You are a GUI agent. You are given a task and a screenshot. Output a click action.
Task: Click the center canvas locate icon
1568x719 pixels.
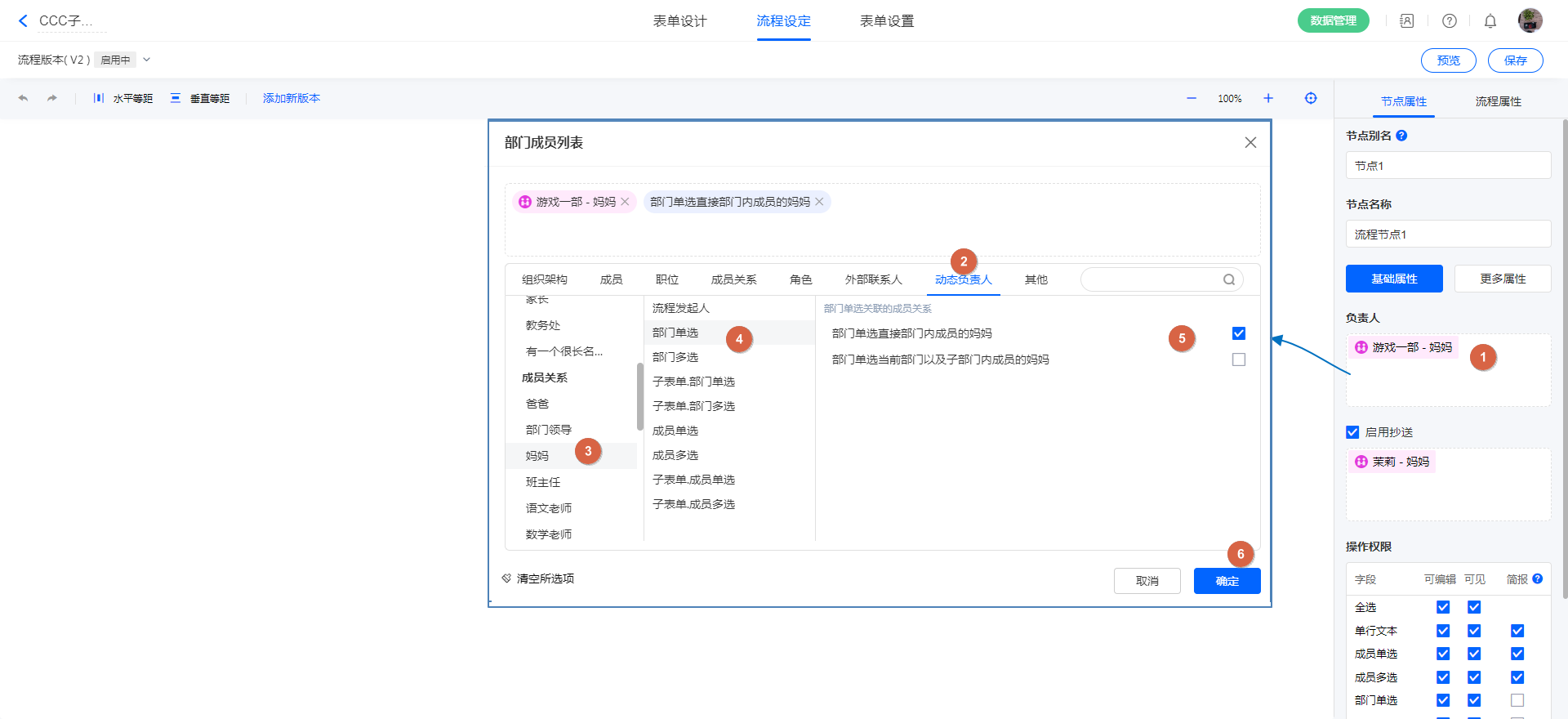(1311, 98)
